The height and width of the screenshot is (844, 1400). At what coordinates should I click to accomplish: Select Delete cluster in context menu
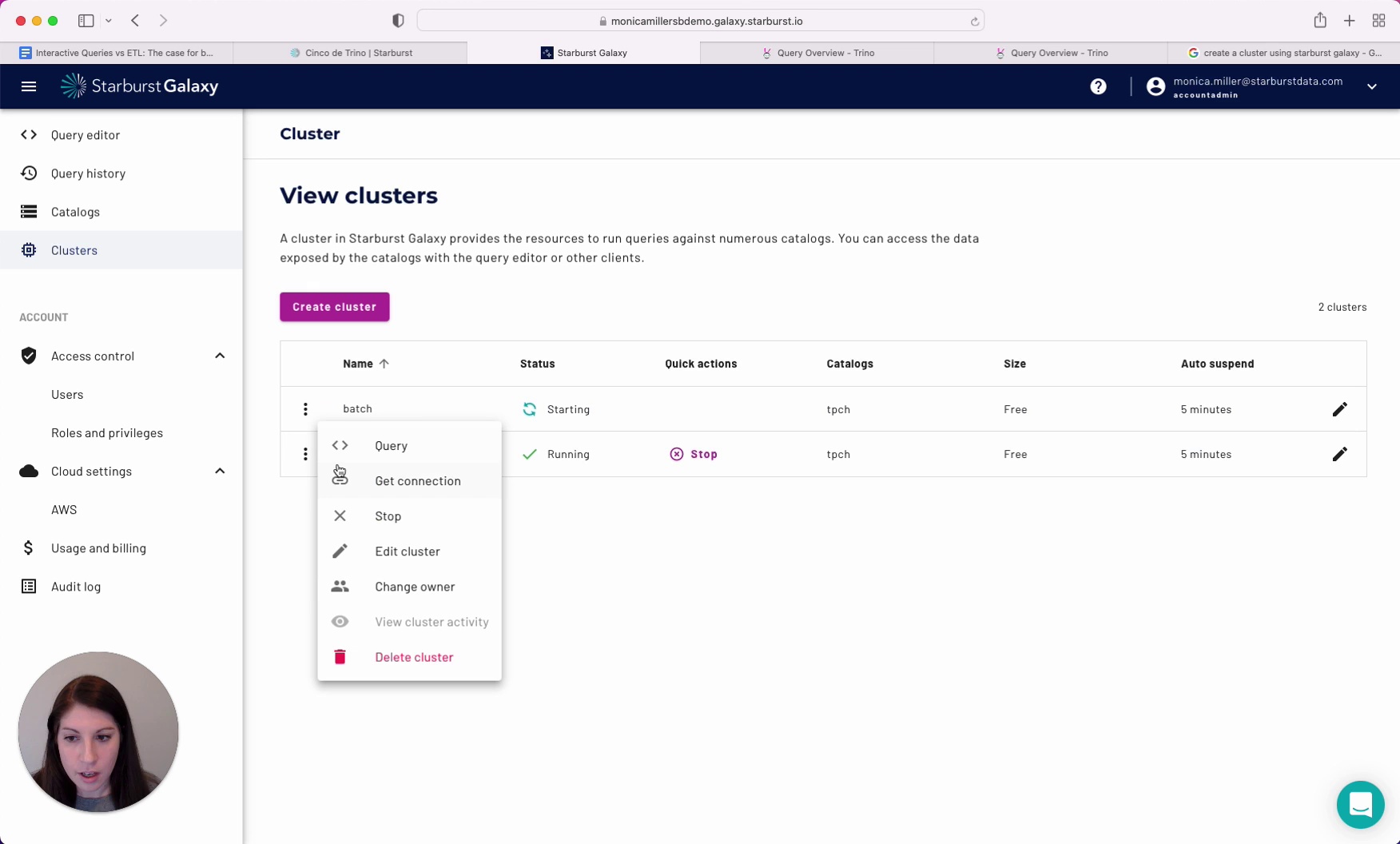coord(409,656)
